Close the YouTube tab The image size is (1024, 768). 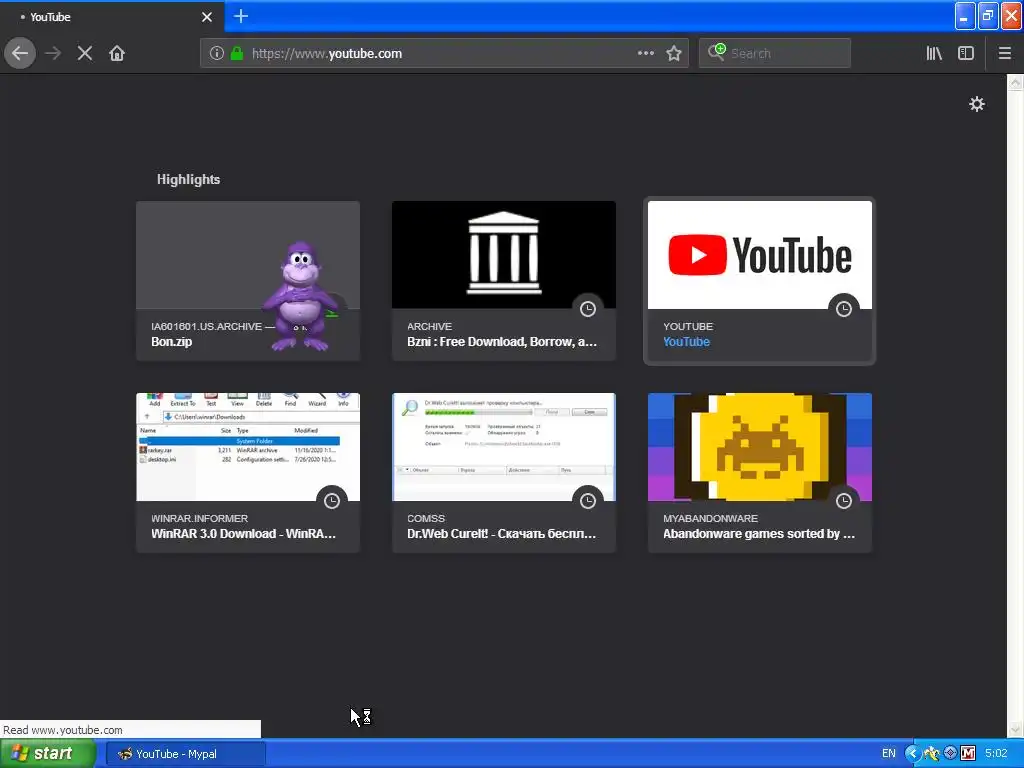pyautogui.click(x=207, y=17)
